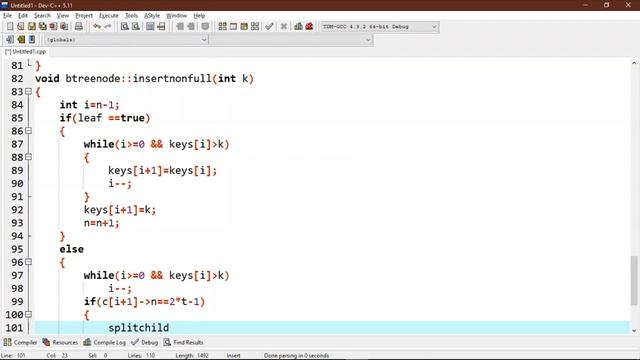Collapse the code fold at line 83

click(28, 92)
